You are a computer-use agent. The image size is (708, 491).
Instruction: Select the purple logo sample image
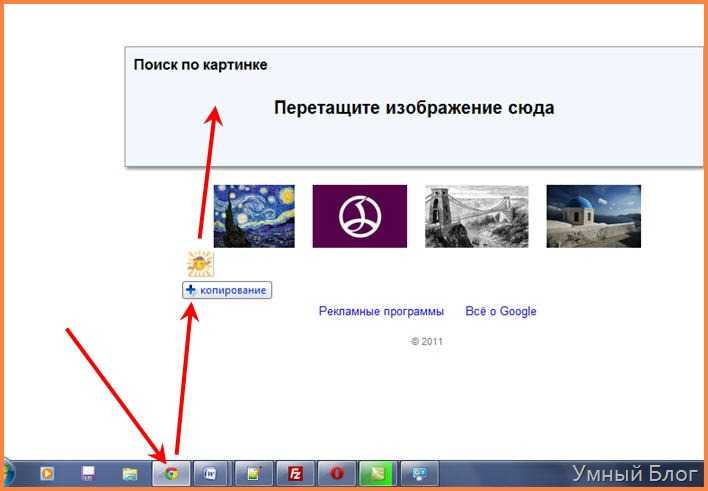tap(360, 216)
